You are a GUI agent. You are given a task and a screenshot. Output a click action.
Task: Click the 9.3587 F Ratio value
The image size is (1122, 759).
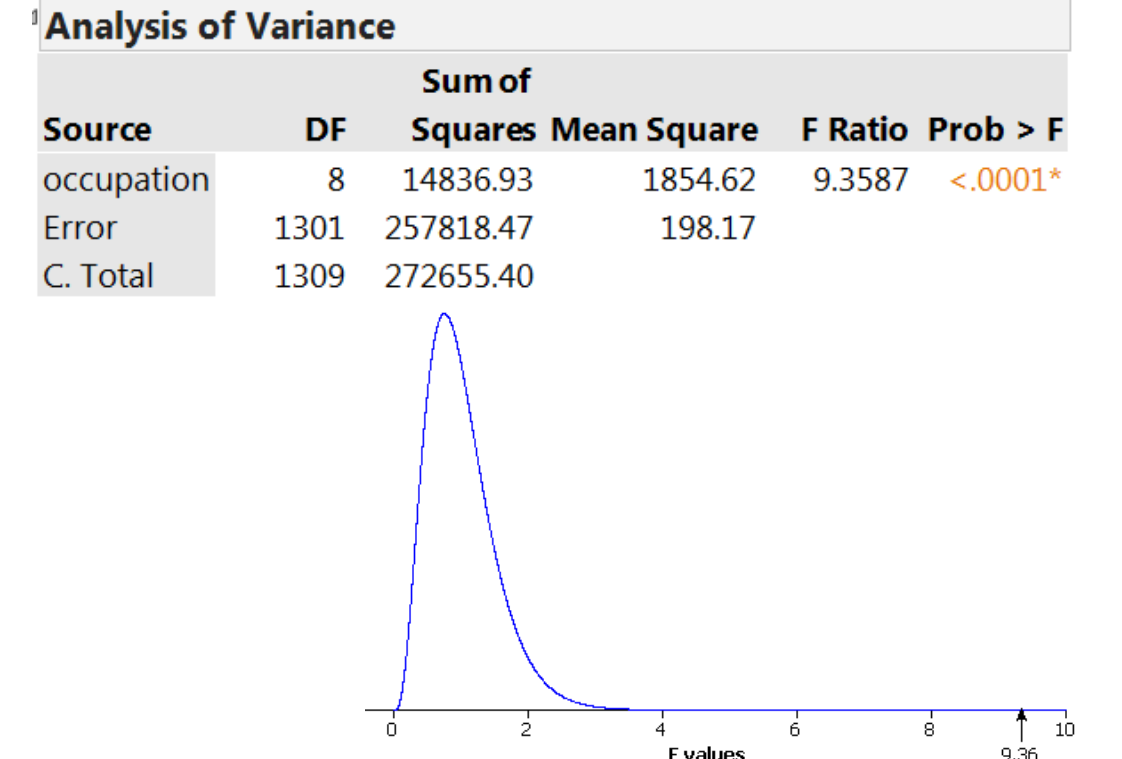click(x=860, y=180)
